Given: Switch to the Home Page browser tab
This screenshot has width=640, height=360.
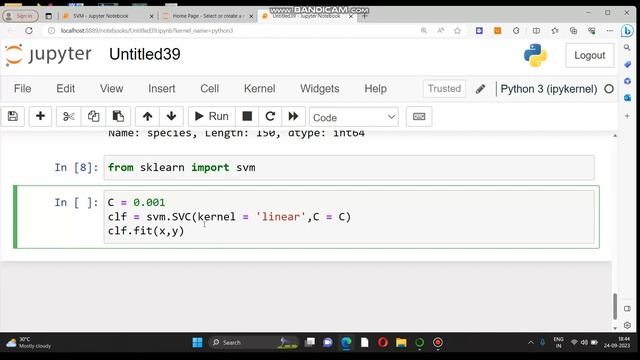Looking at the screenshot, I should (207, 16).
